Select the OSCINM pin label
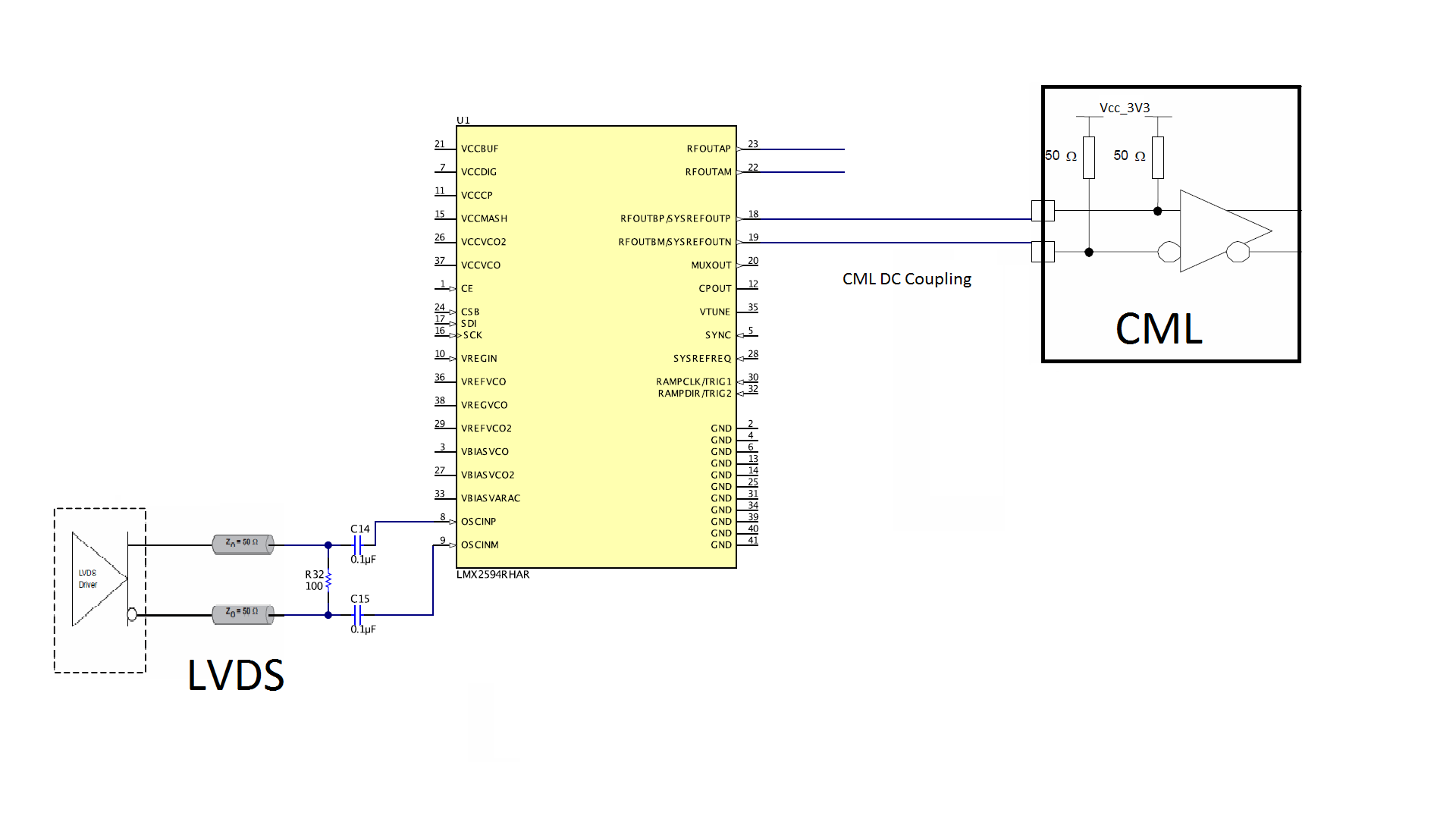The height and width of the screenshot is (819, 1456). click(480, 545)
